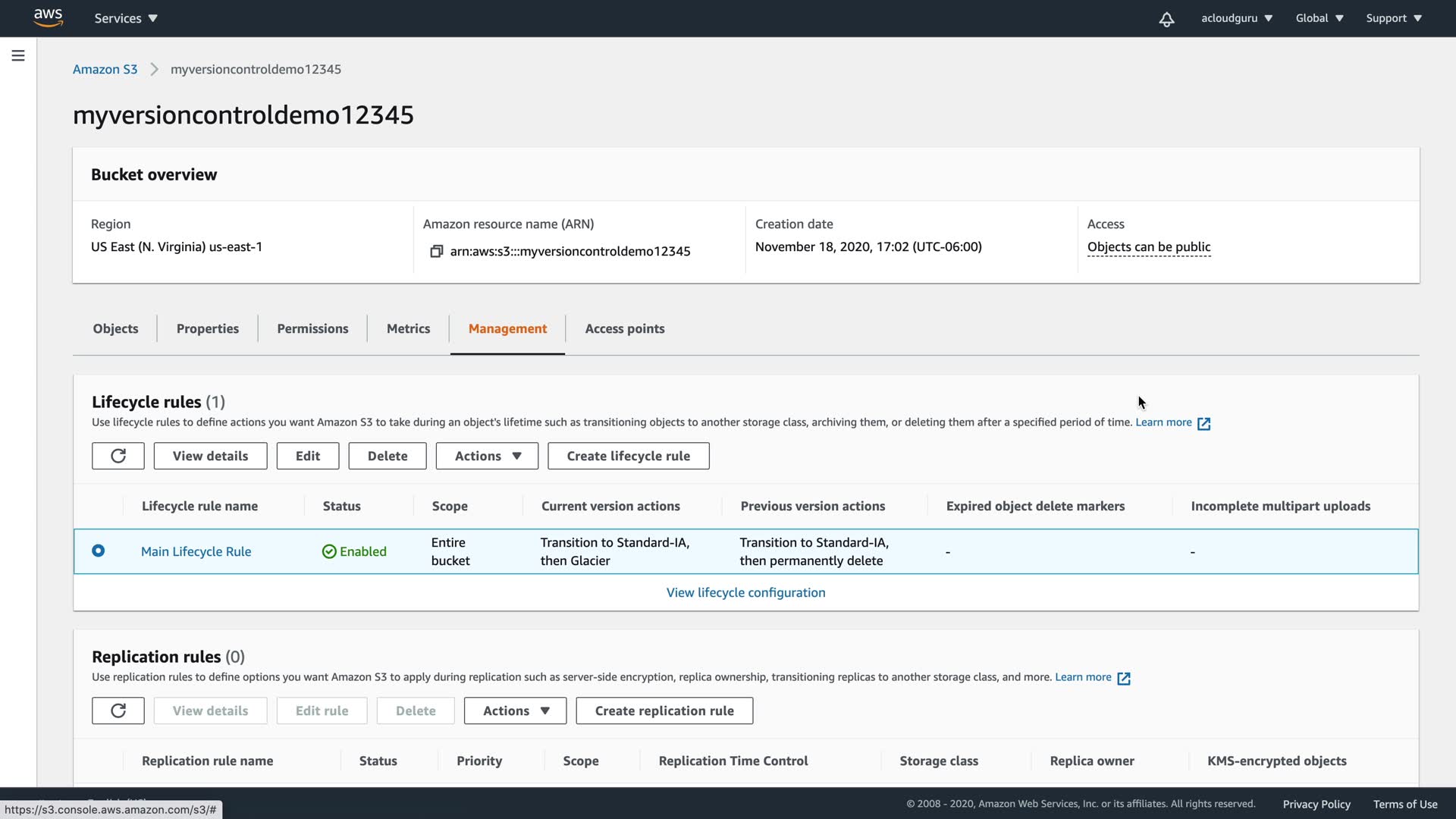Refresh the Replication rules list
This screenshot has height=819, width=1456.
click(x=118, y=711)
